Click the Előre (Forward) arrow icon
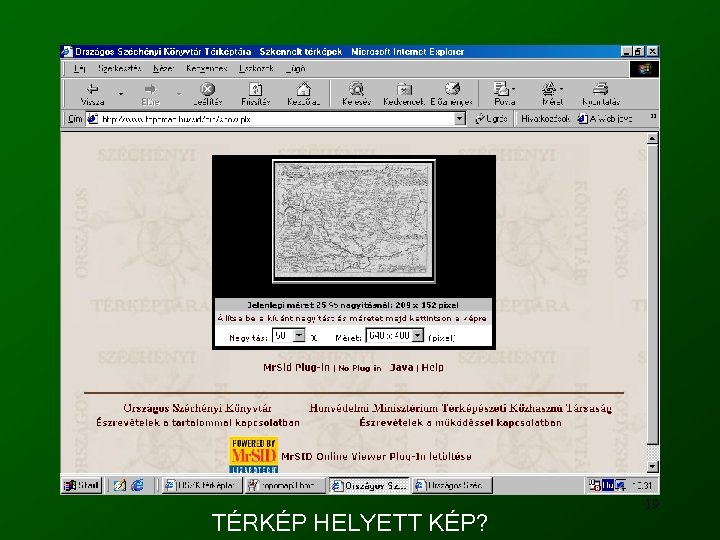 pos(150,89)
